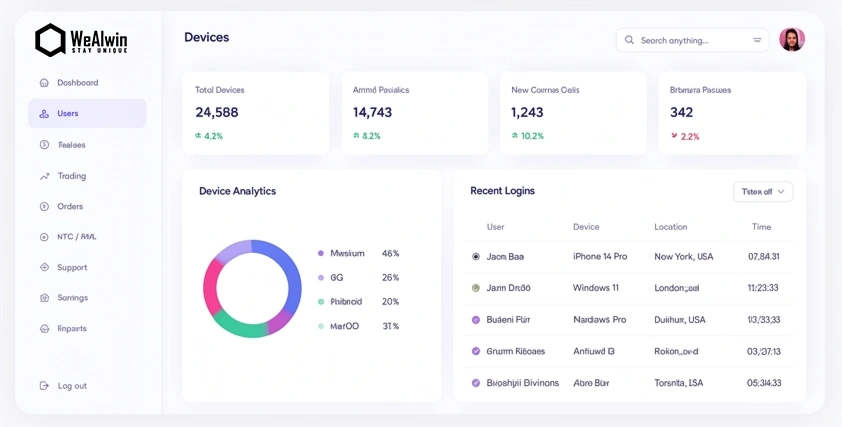Click the card showing 14,743
842x427 pixels.
coord(415,113)
